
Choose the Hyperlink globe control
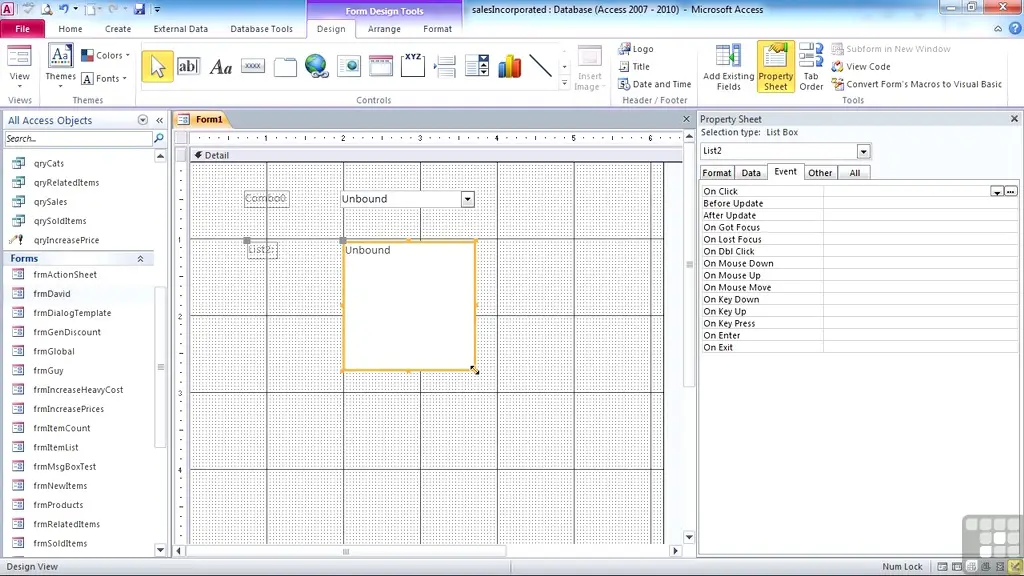tap(317, 67)
